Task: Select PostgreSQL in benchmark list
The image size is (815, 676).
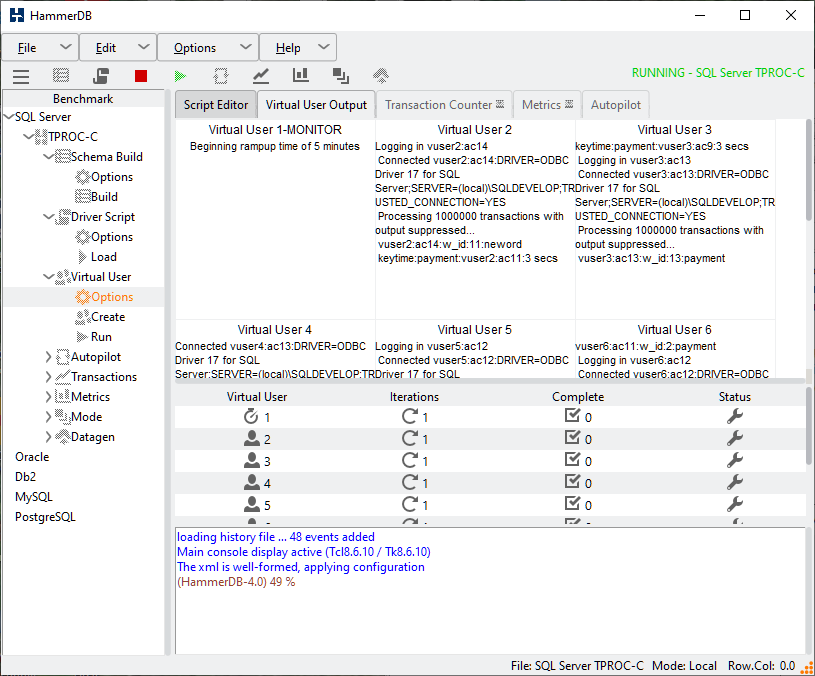Action: (45, 517)
